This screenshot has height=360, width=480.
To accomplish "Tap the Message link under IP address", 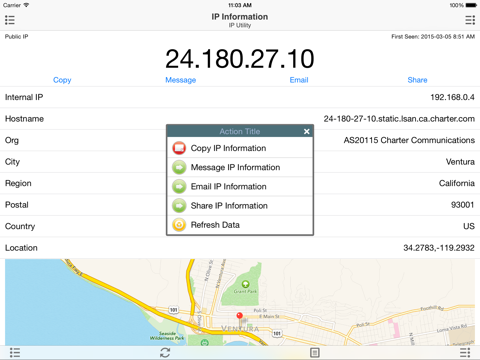I will (181, 80).
